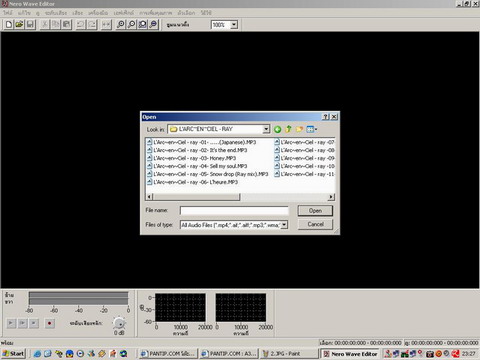Viewport: 480px width, 360px height.
Task: Expand the Look in folder dropdown
Action: pyautogui.click(x=266, y=129)
